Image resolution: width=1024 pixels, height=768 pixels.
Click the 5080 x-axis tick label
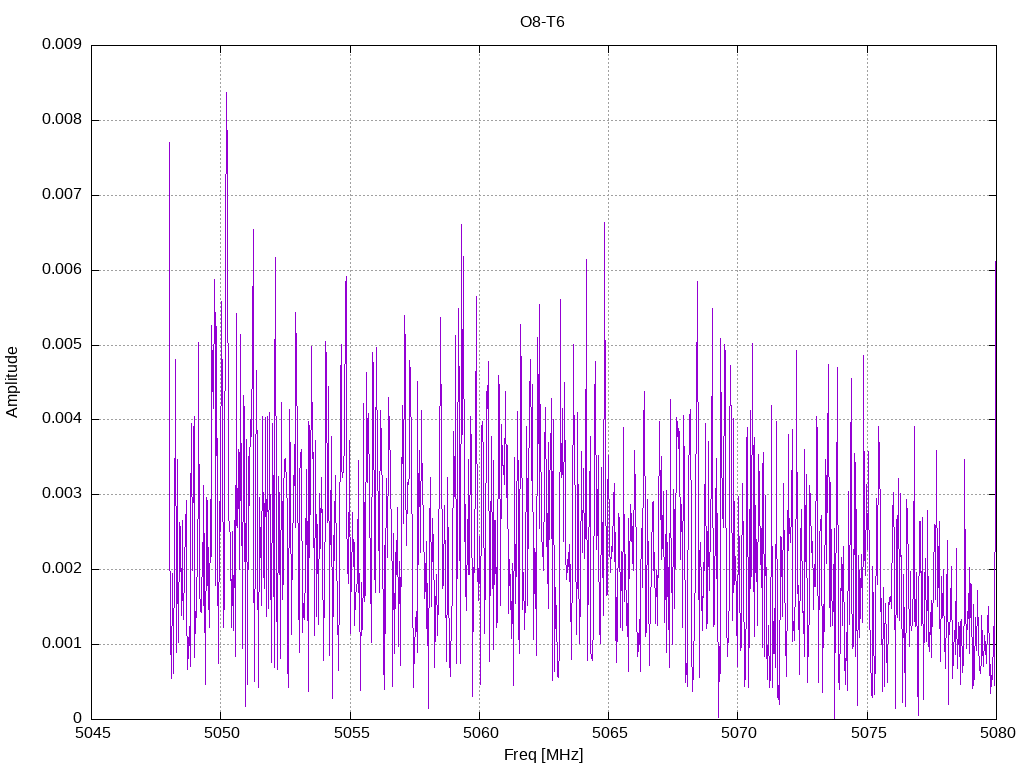coord(997,733)
